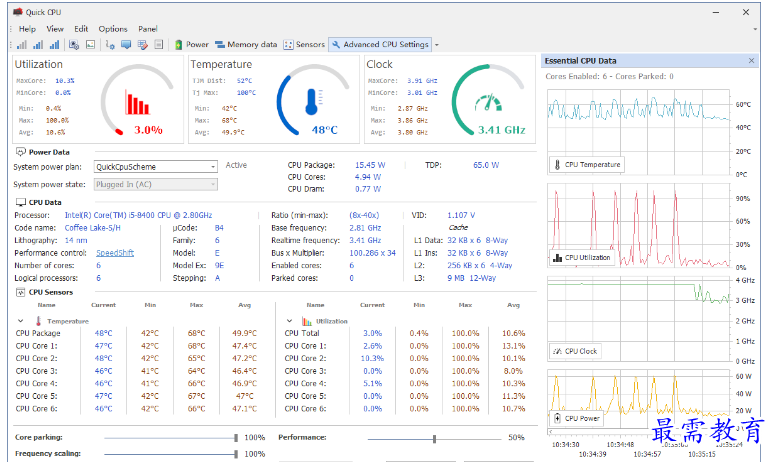Select the CPU Total utilization row label

(302, 333)
